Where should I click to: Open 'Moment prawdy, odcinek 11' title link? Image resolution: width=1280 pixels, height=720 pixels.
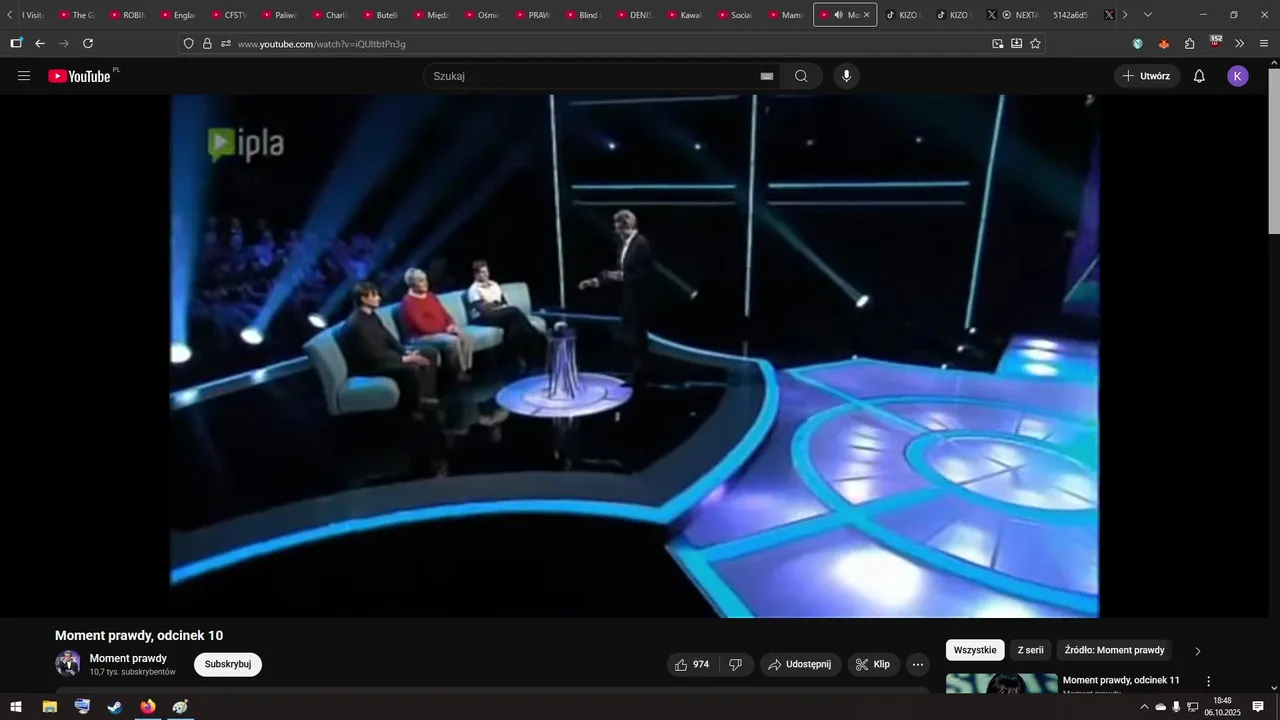1121,680
